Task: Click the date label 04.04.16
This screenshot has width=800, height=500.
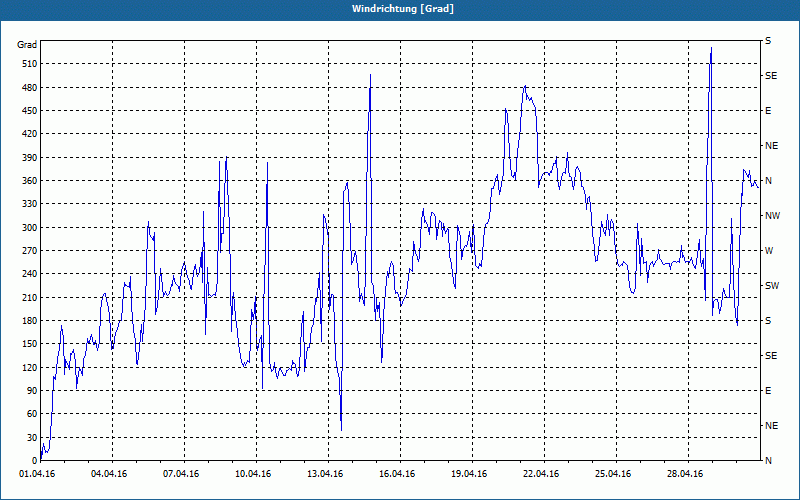Action: (109, 474)
